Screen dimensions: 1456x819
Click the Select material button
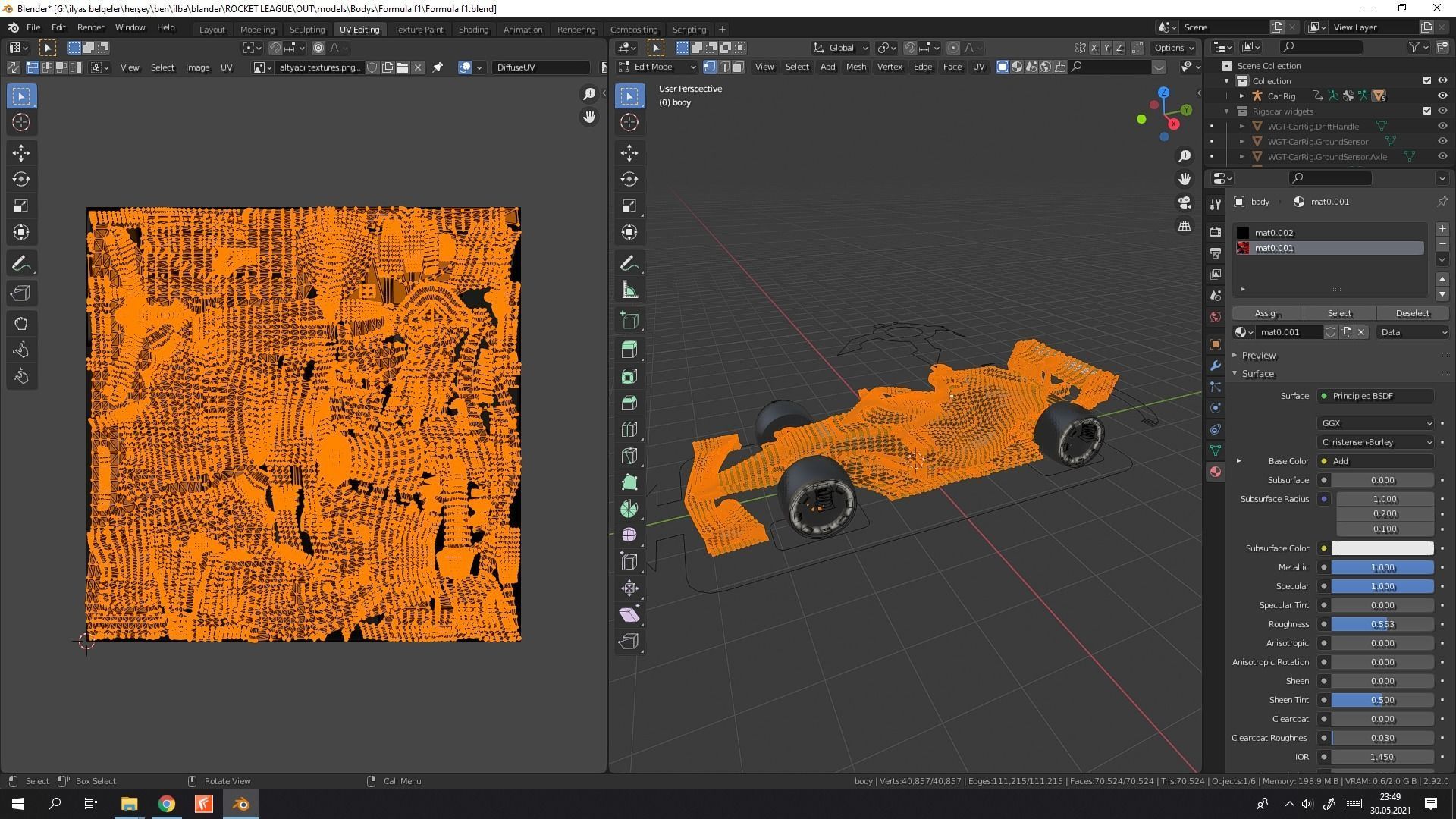[1338, 313]
